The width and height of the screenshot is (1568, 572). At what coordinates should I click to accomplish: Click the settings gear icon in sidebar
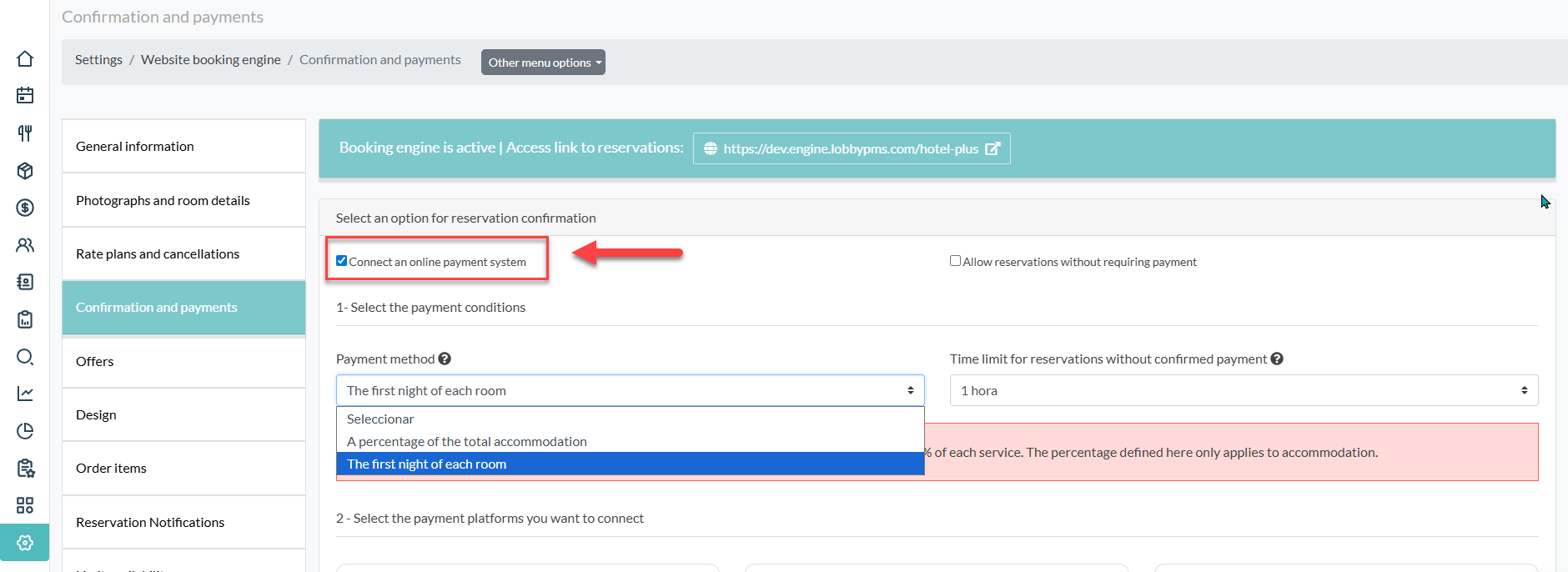pyautogui.click(x=25, y=543)
